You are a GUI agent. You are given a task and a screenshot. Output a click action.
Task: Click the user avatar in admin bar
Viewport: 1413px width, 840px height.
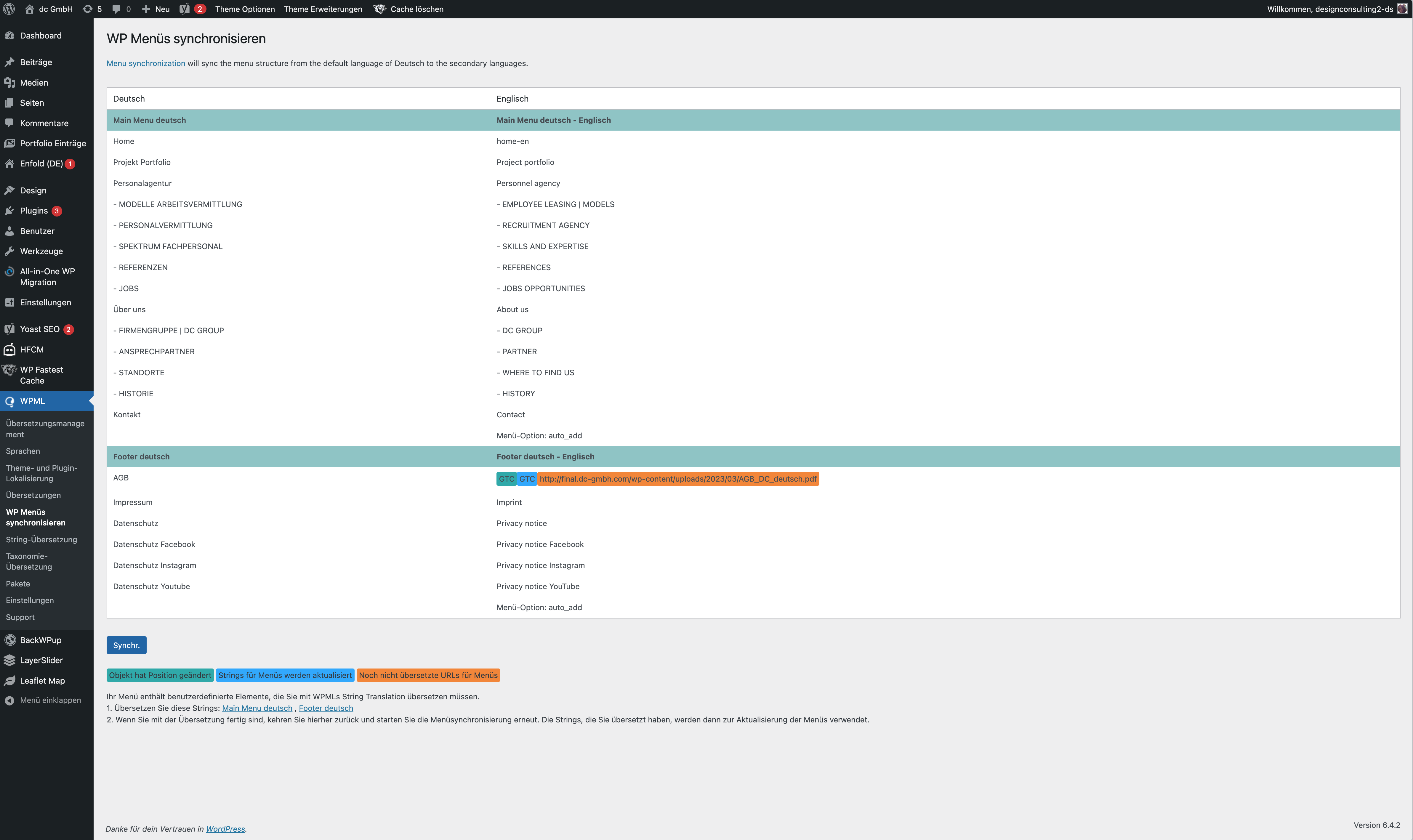pos(1402,9)
